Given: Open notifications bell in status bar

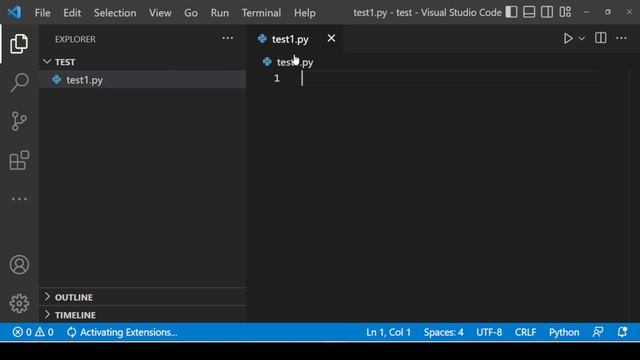Looking at the screenshot, I should coord(622,332).
